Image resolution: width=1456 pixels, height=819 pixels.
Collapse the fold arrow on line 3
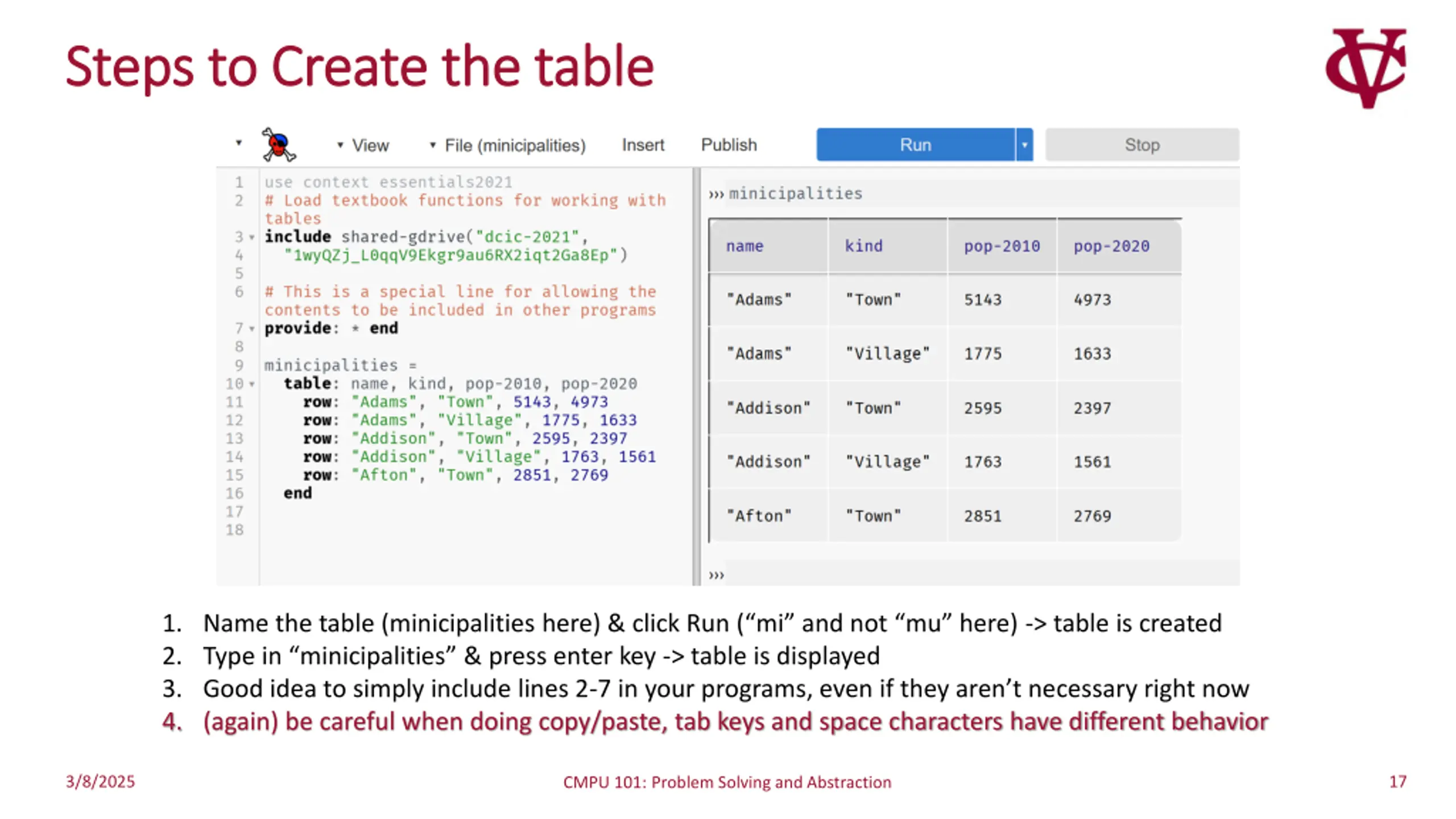[x=252, y=237]
